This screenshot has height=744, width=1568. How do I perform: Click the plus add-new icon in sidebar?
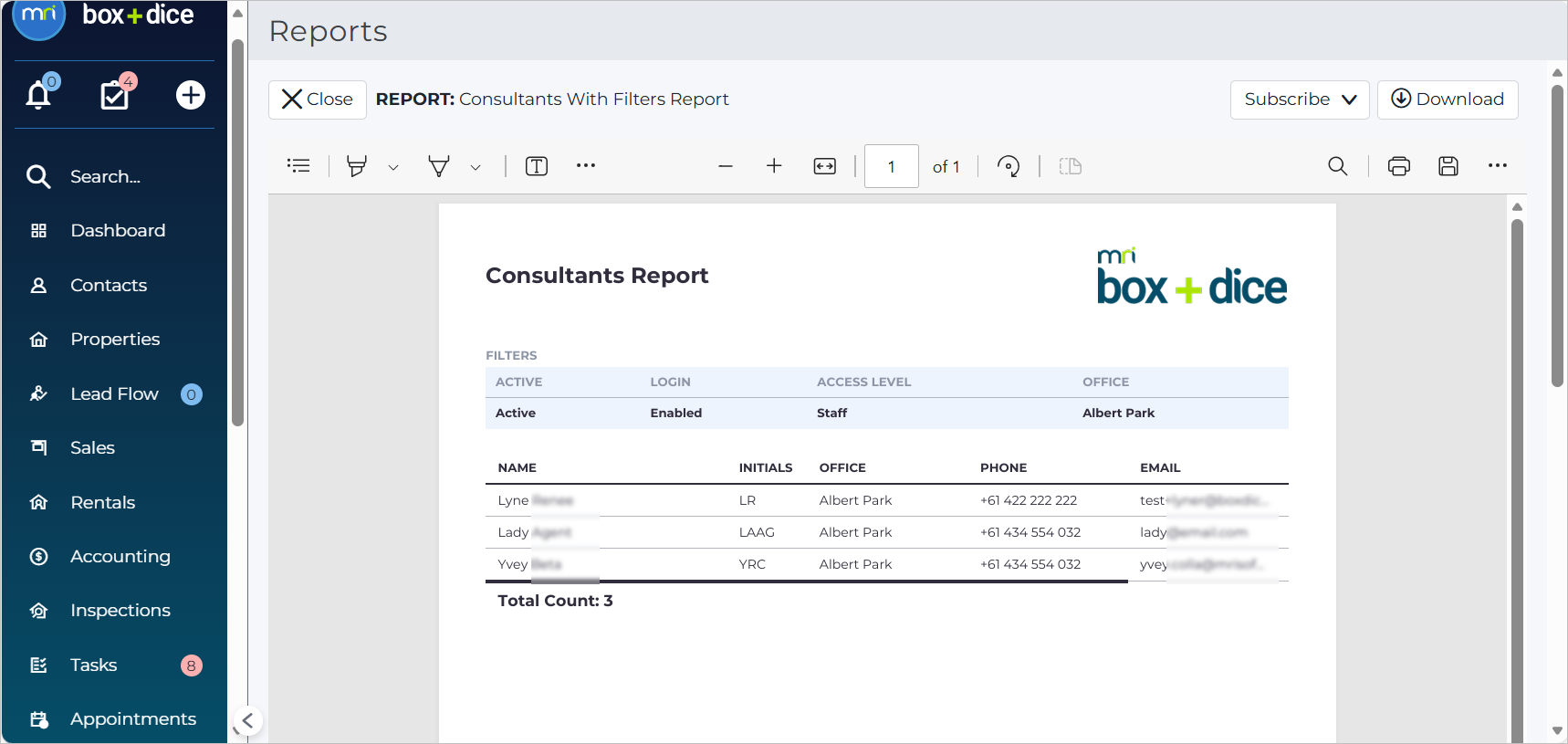[191, 95]
